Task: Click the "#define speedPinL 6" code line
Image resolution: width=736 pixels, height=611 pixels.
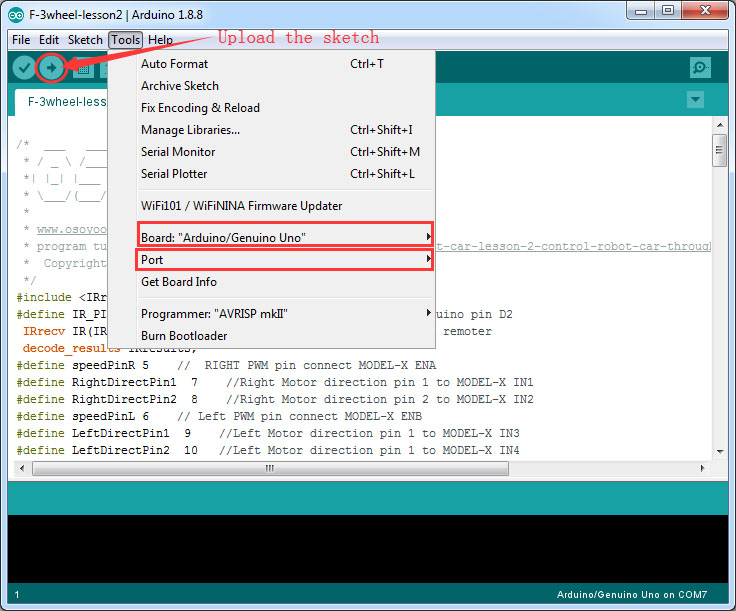Action: pyautogui.click(x=219, y=416)
